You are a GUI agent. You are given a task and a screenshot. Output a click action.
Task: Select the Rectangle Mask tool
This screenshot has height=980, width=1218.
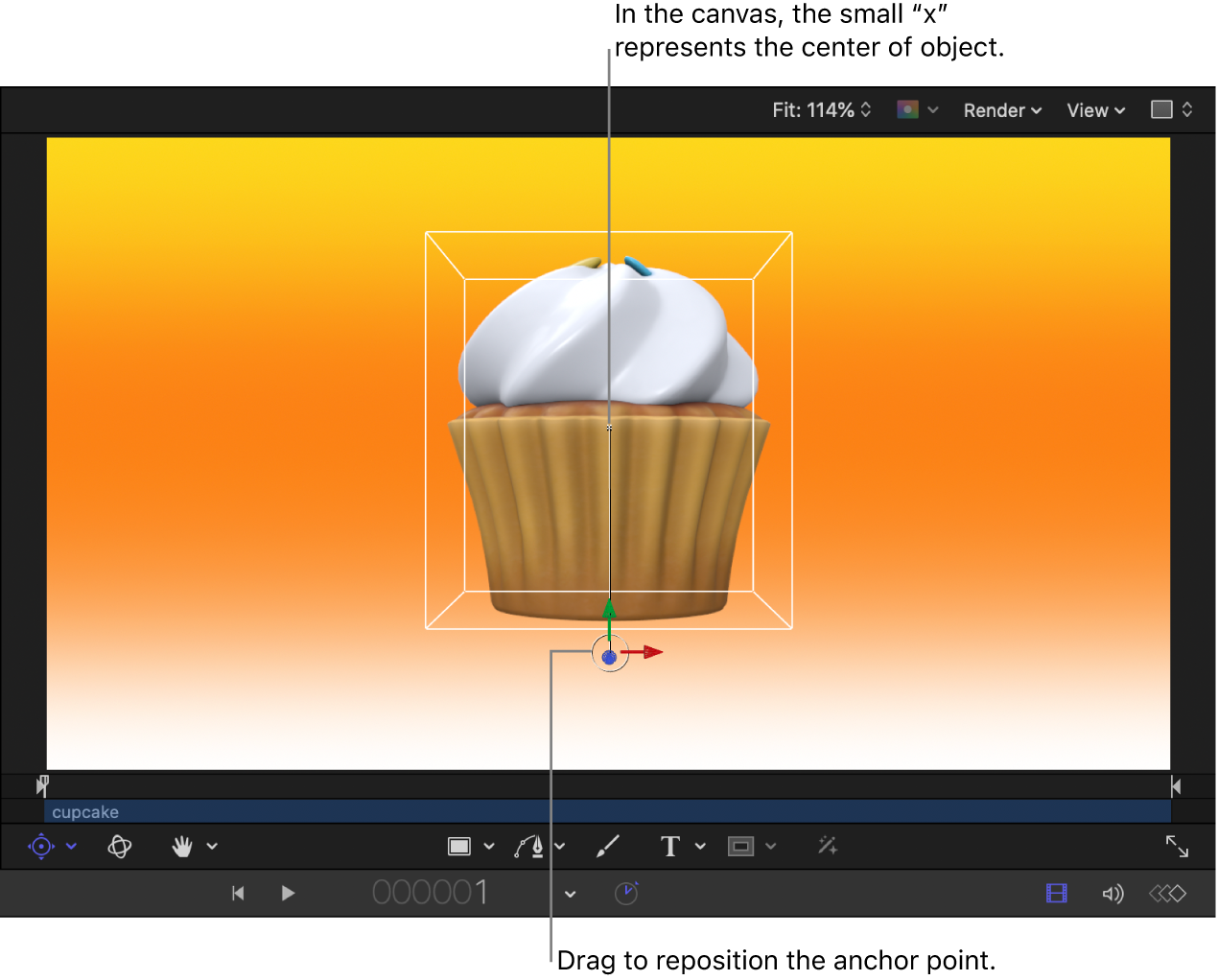point(740,846)
